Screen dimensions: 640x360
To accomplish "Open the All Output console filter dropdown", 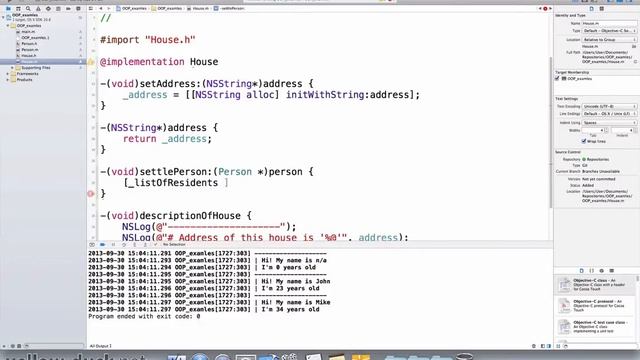I will coord(101,346).
